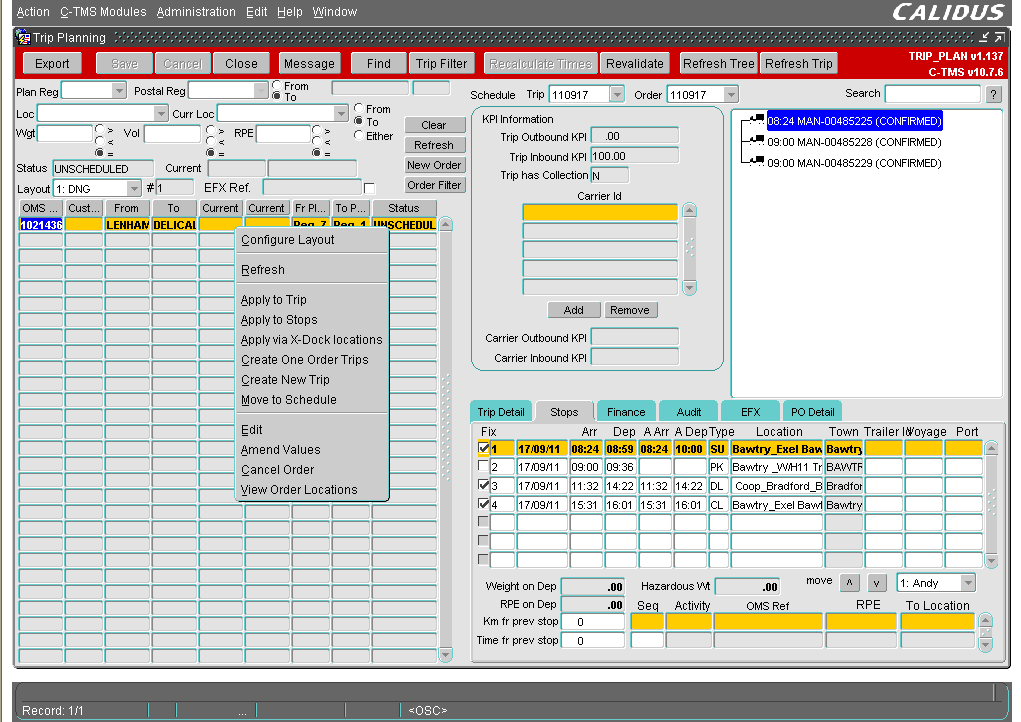The image size is (1021, 722).
Task: Select the Either radio button
Action: (x=358, y=135)
